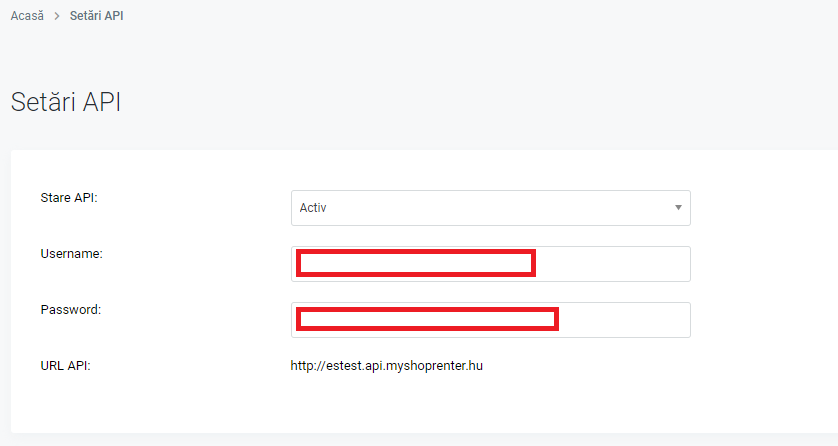The width and height of the screenshot is (838, 446).
Task: Click the URL API label
Action: click(x=65, y=366)
